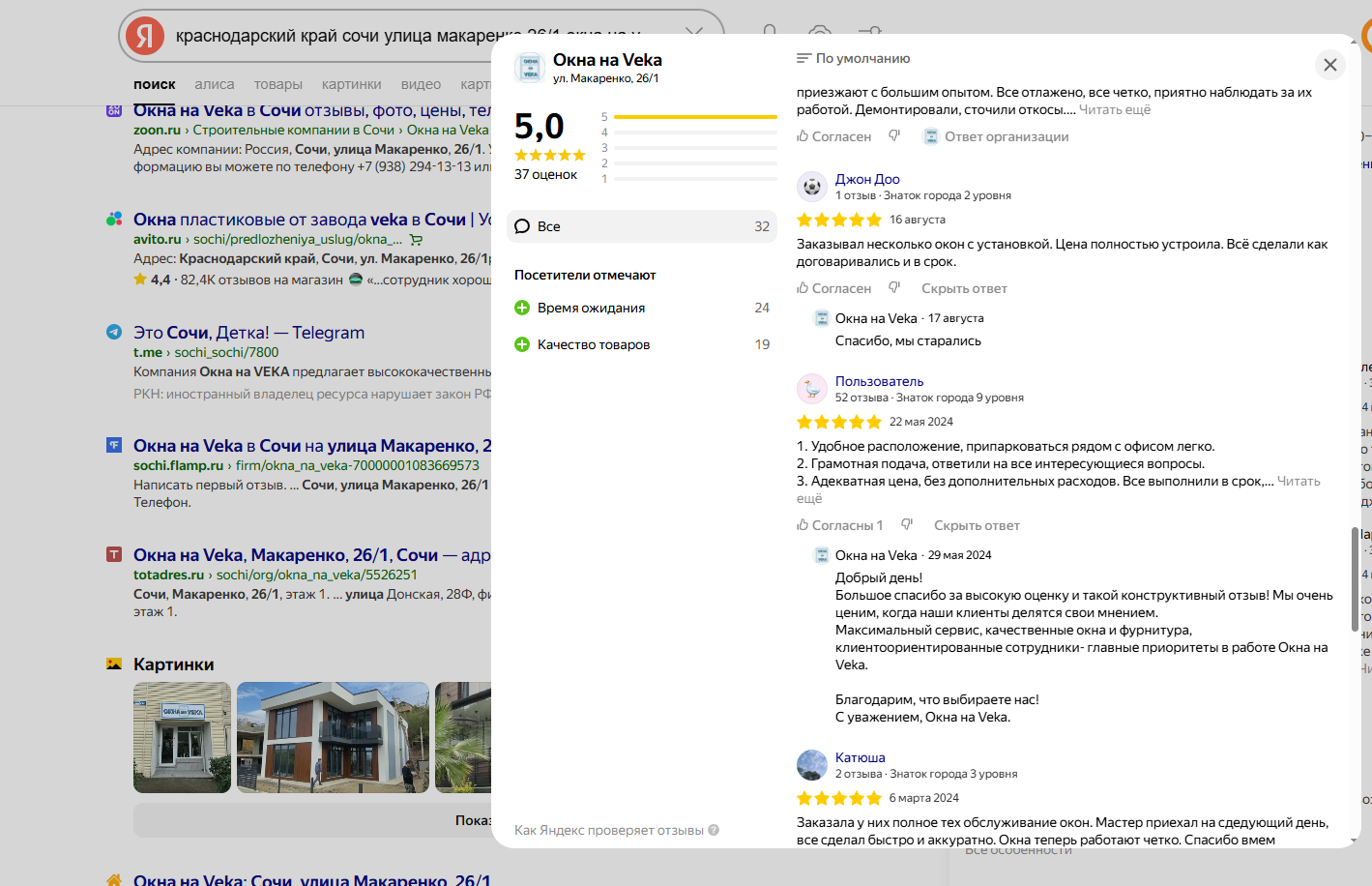The height and width of the screenshot is (886, 1372).
Task: Click the 5-star rating bar
Action: [694, 117]
